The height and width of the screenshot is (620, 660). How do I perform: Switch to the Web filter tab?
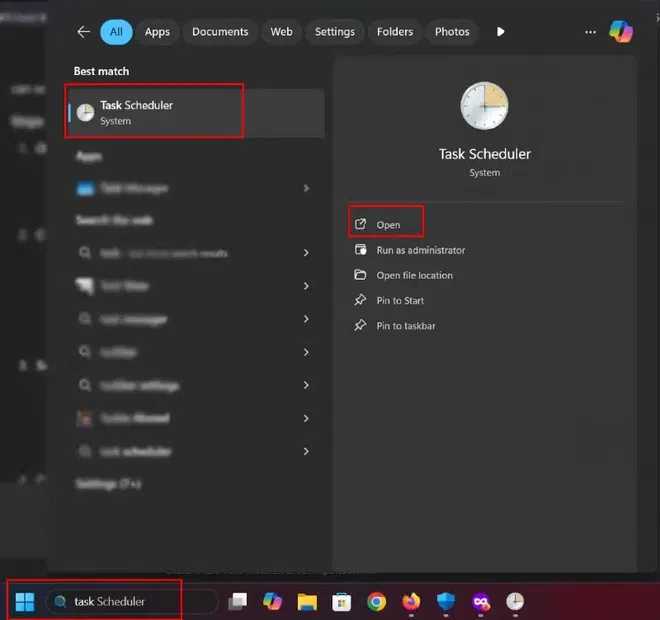[x=281, y=32]
